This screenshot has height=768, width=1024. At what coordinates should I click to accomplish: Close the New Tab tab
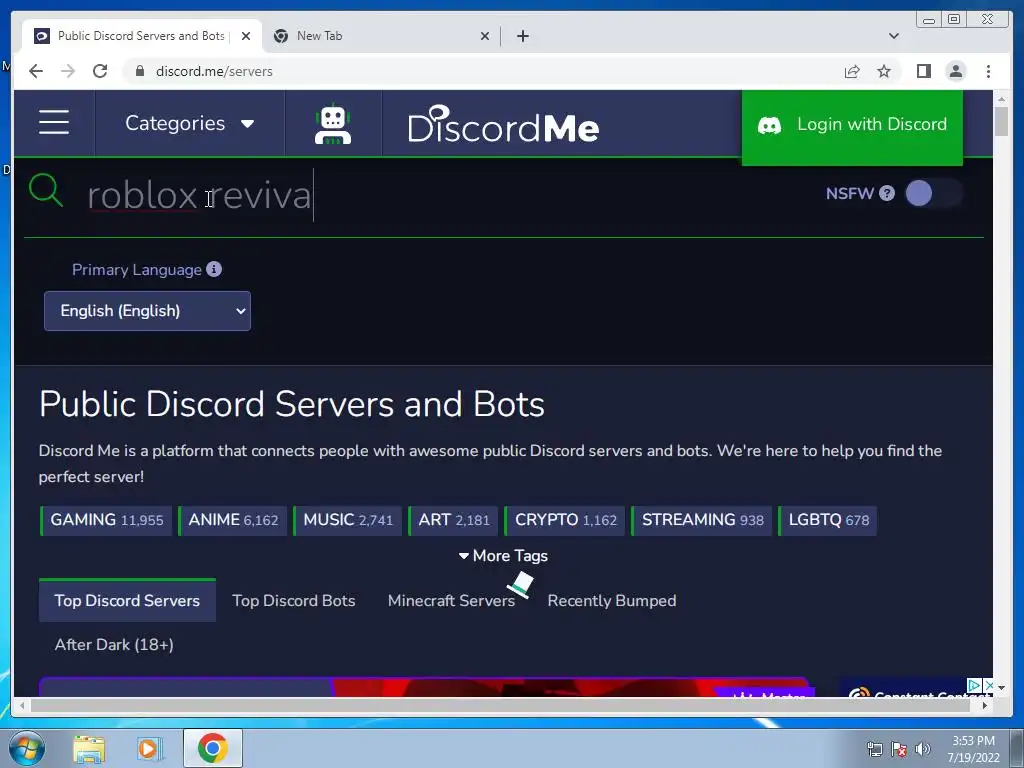click(x=485, y=36)
